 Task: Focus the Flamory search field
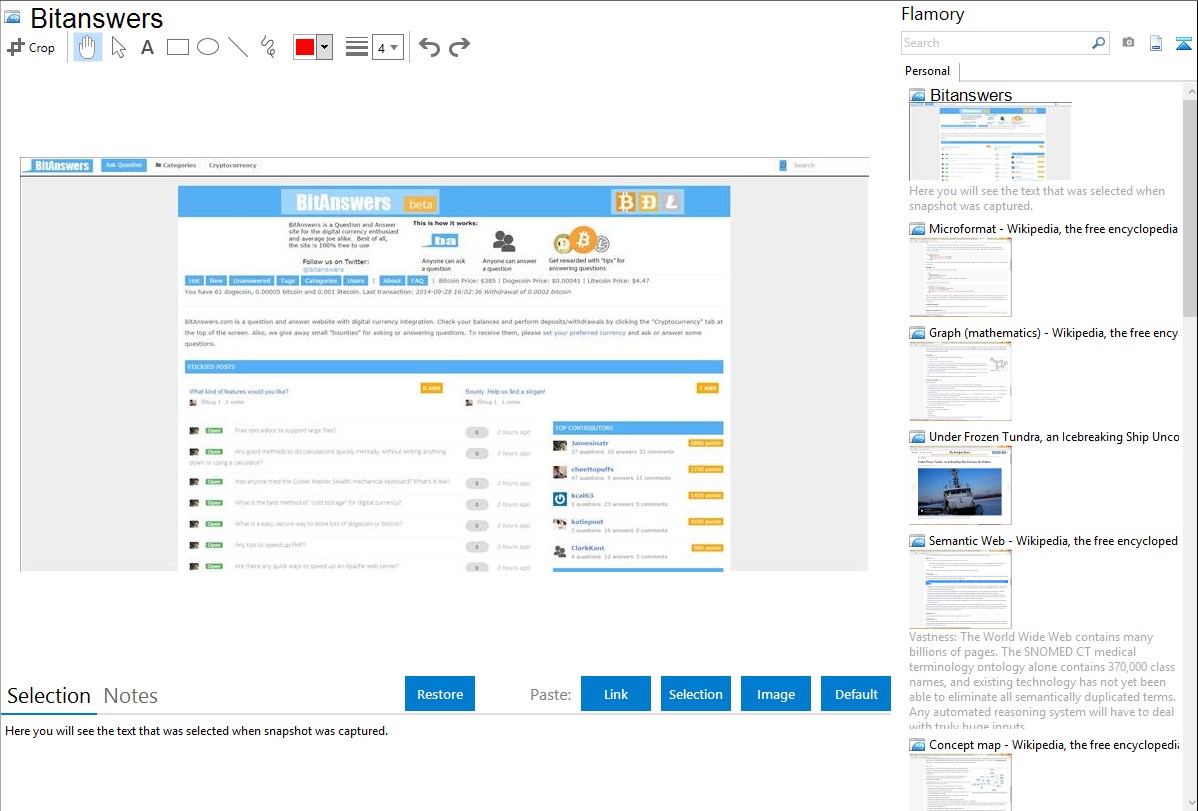pyautogui.click(x=995, y=43)
